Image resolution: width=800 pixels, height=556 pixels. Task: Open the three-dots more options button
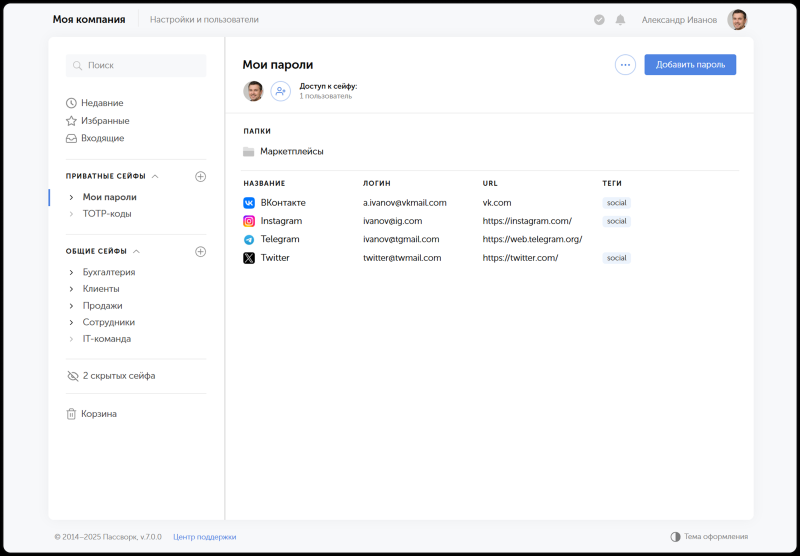(625, 65)
